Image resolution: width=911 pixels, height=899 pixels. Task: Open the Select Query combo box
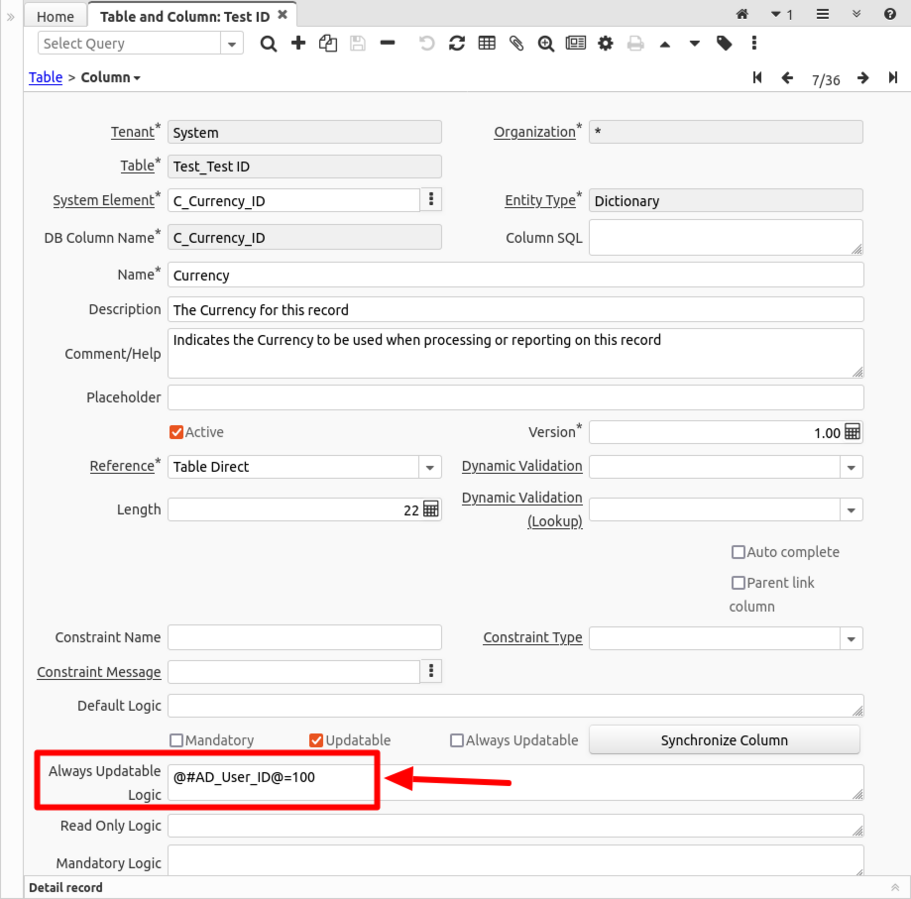click(x=232, y=44)
